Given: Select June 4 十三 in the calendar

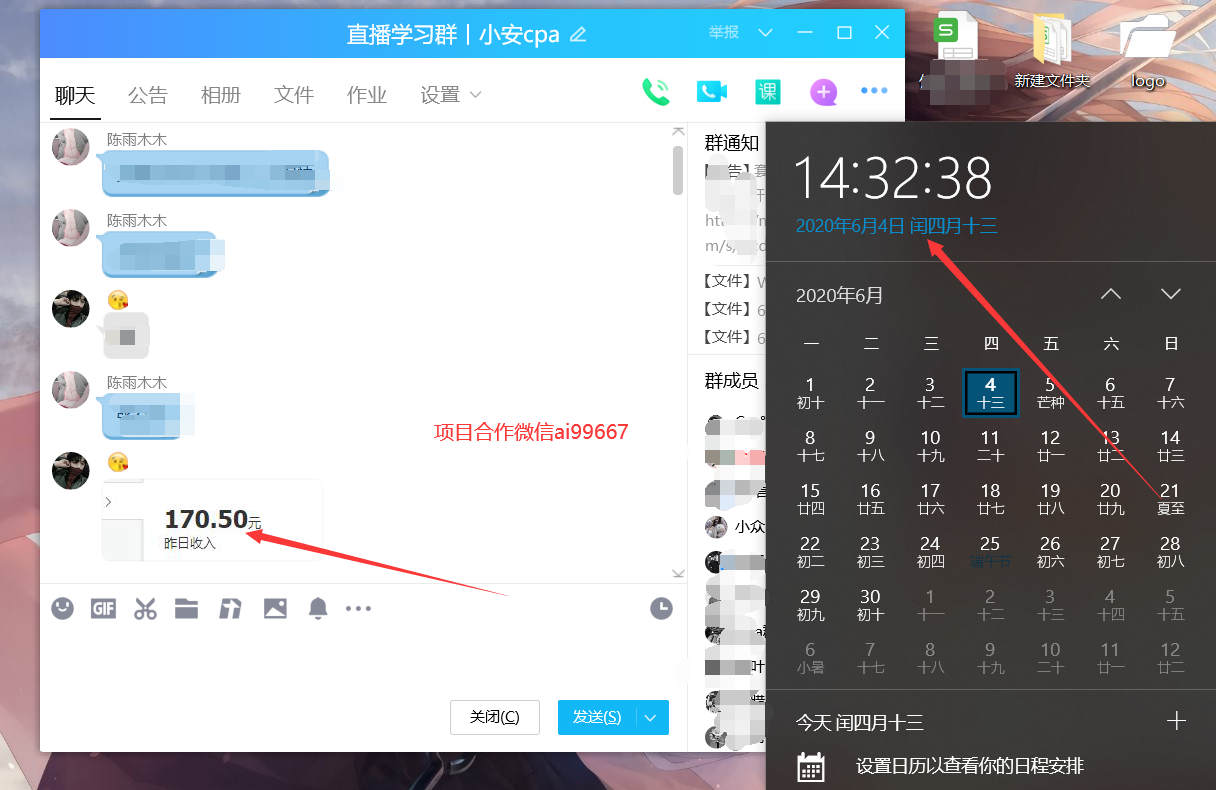Looking at the screenshot, I should click(x=990, y=393).
